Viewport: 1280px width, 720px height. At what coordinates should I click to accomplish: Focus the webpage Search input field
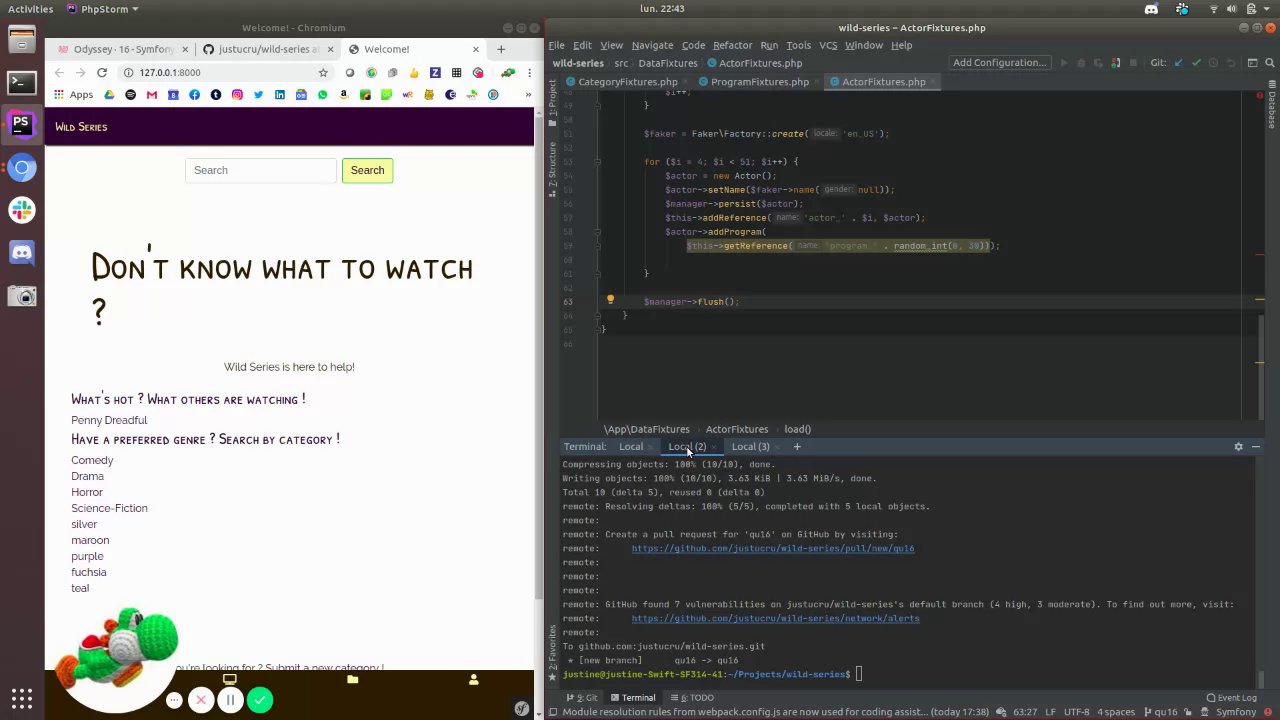tap(260, 170)
